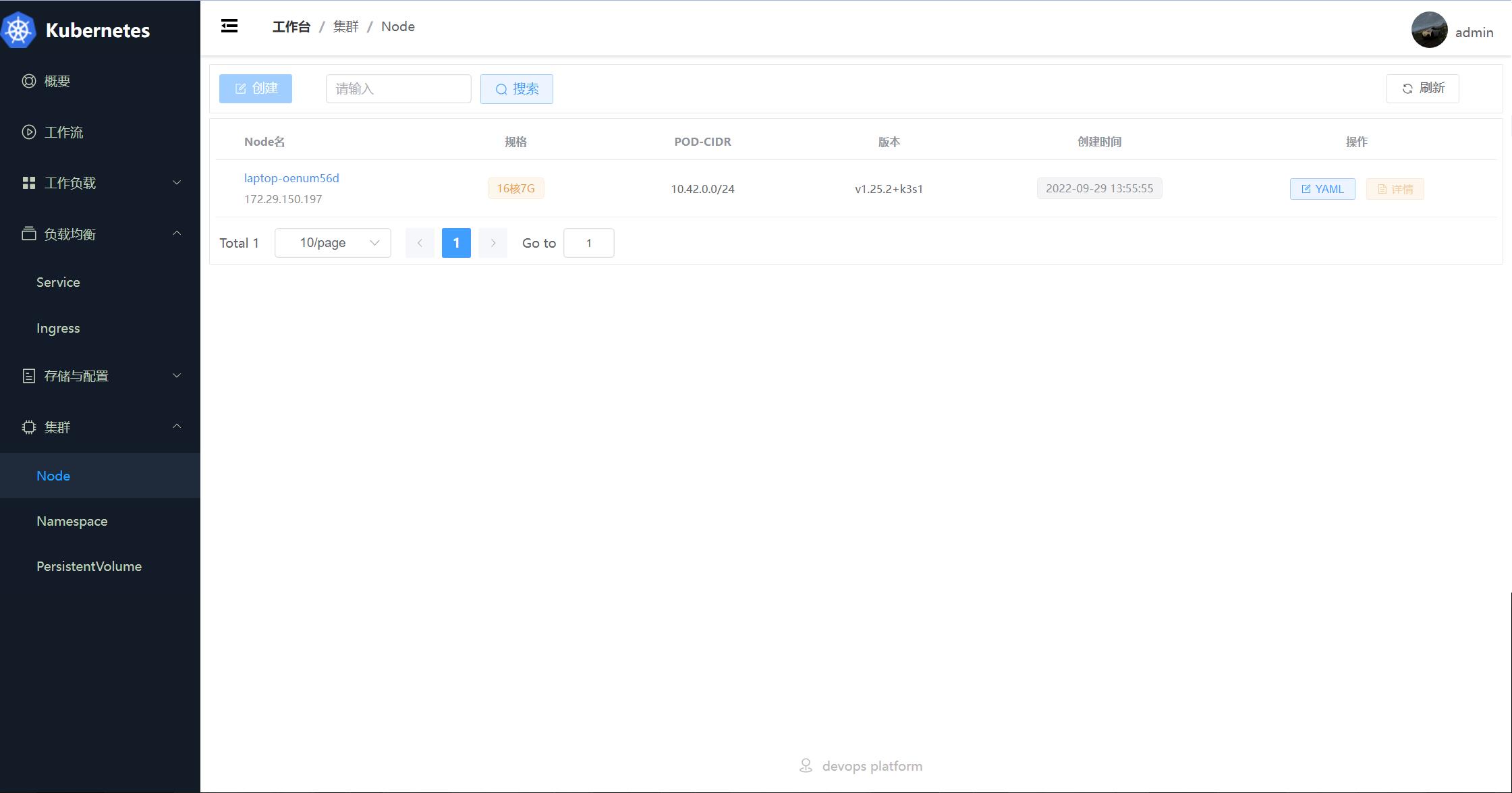
Task: Go to PersistentVolume page
Action: [89, 566]
